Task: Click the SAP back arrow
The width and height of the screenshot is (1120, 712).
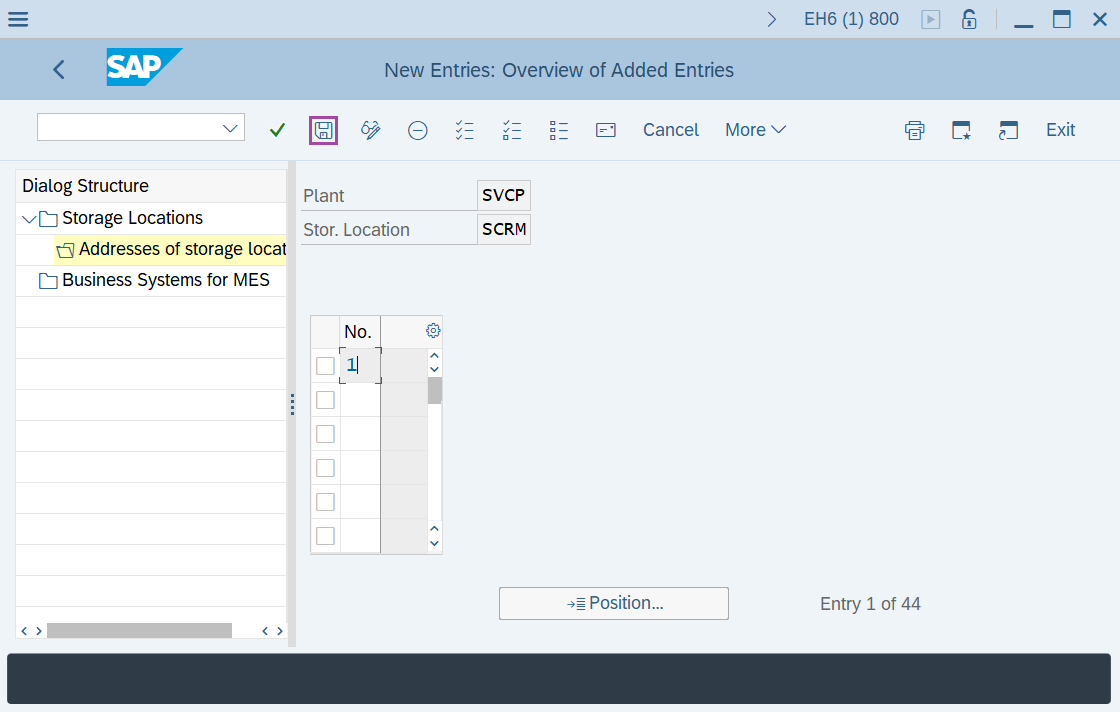Action: pyautogui.click(x=59, y=69)
